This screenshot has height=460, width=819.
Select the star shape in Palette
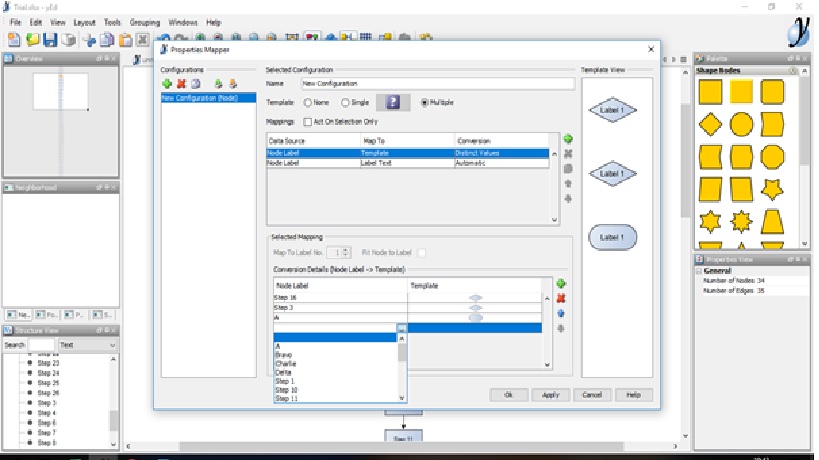point(771,187)
